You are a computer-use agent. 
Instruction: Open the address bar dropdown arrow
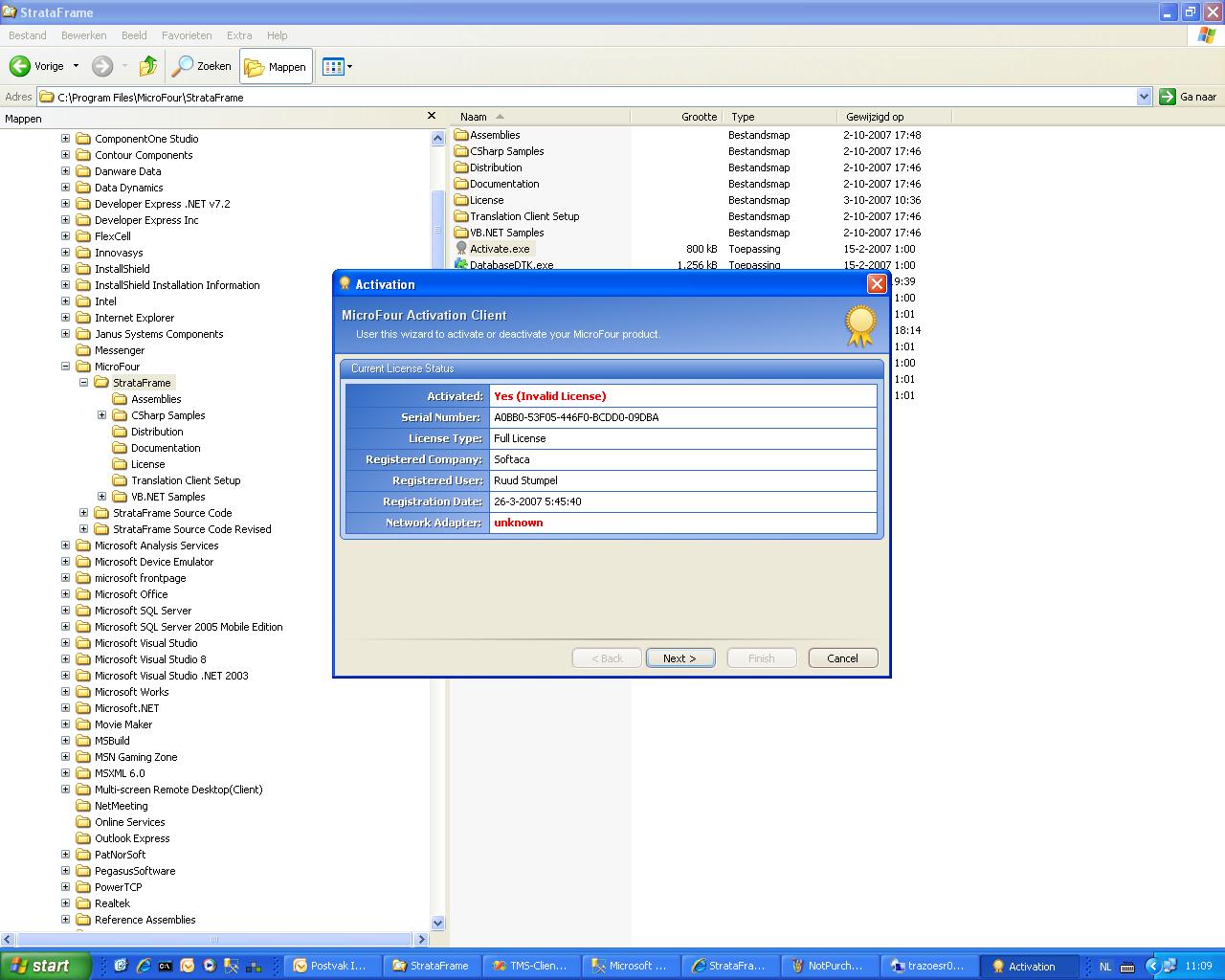pyautogui.click(x=1144, y=97)
